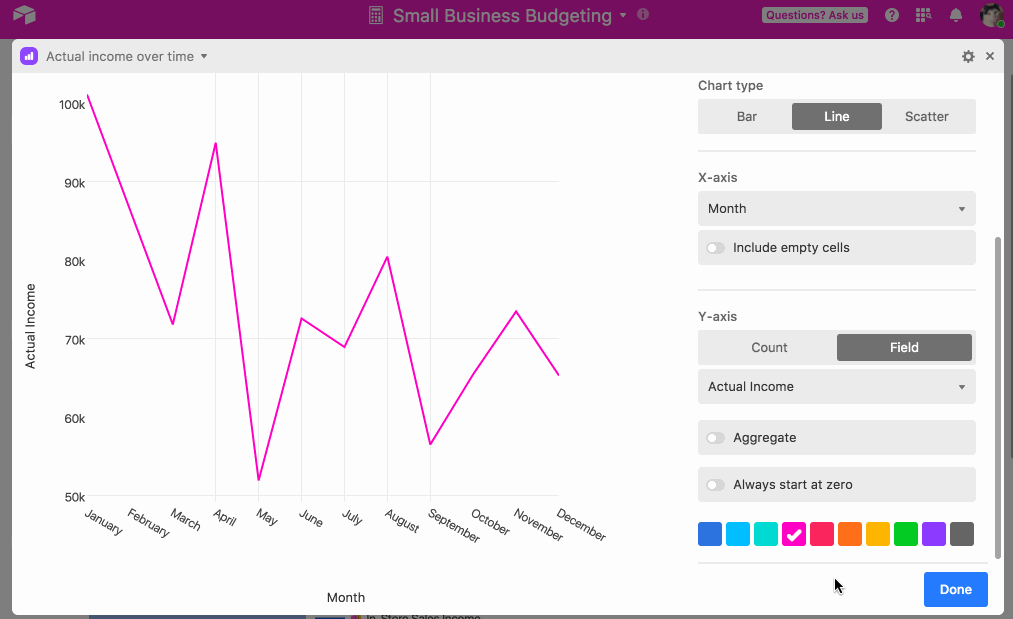Open the apps grid icon
Viewport: 1013px width, 619px height.
(x=923, y=15)
